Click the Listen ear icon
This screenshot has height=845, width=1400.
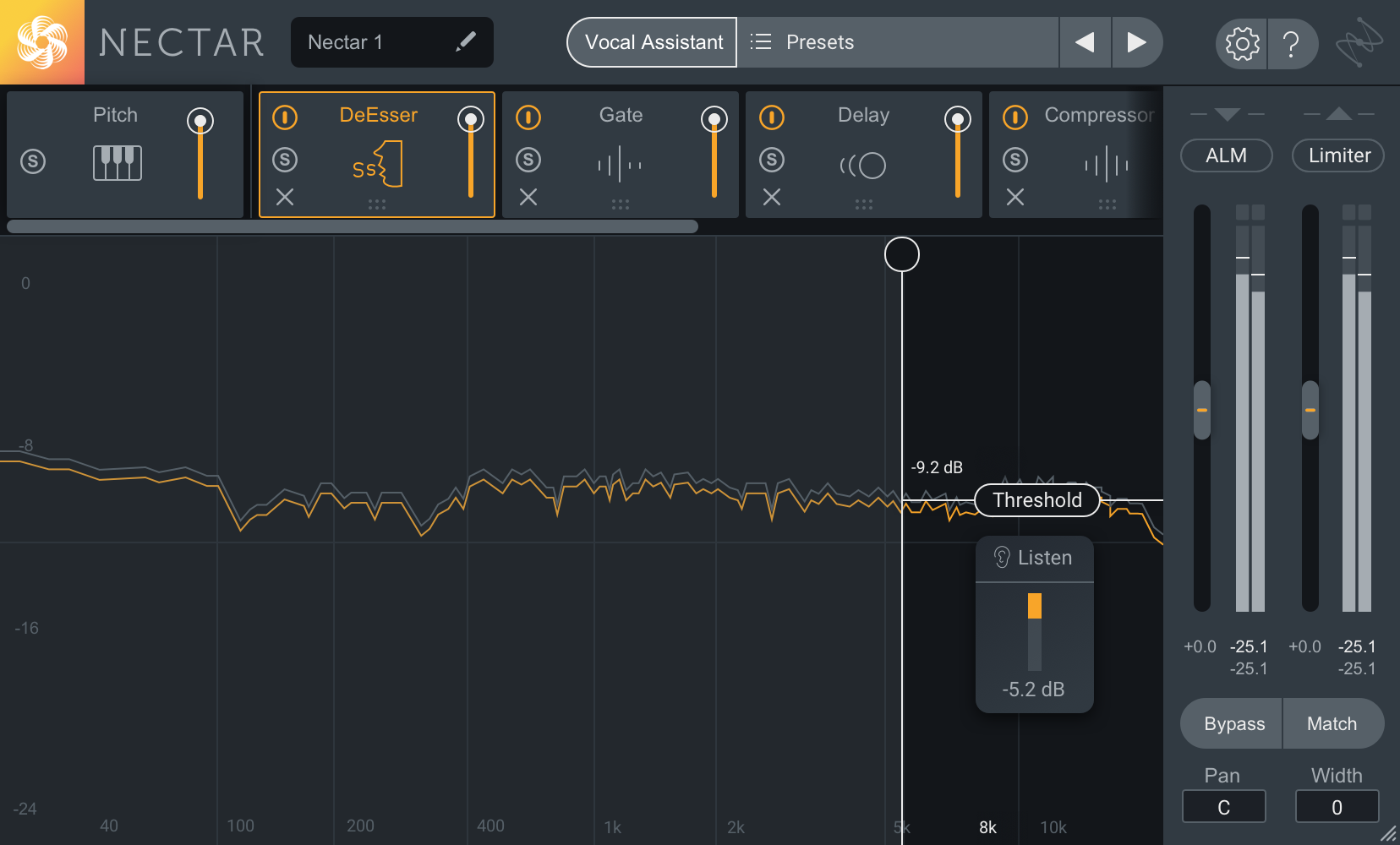click(x=1003, y=558)
